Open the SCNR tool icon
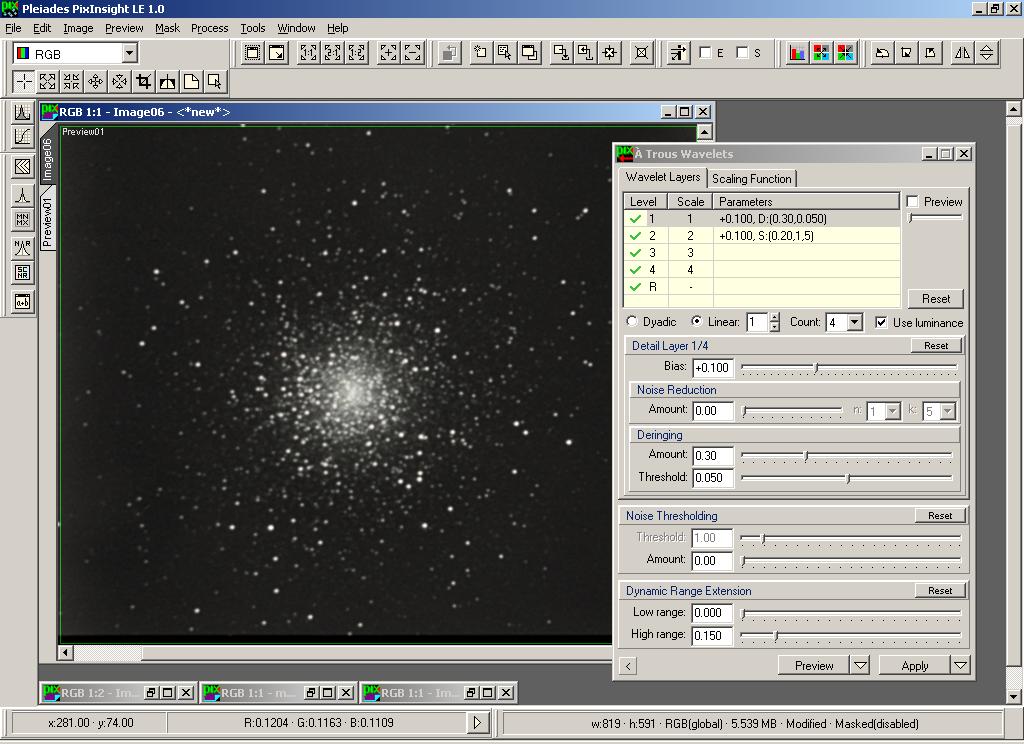The width and height of the screenshot is (1024, 744). pyautogui.click(x=22, y=273)
